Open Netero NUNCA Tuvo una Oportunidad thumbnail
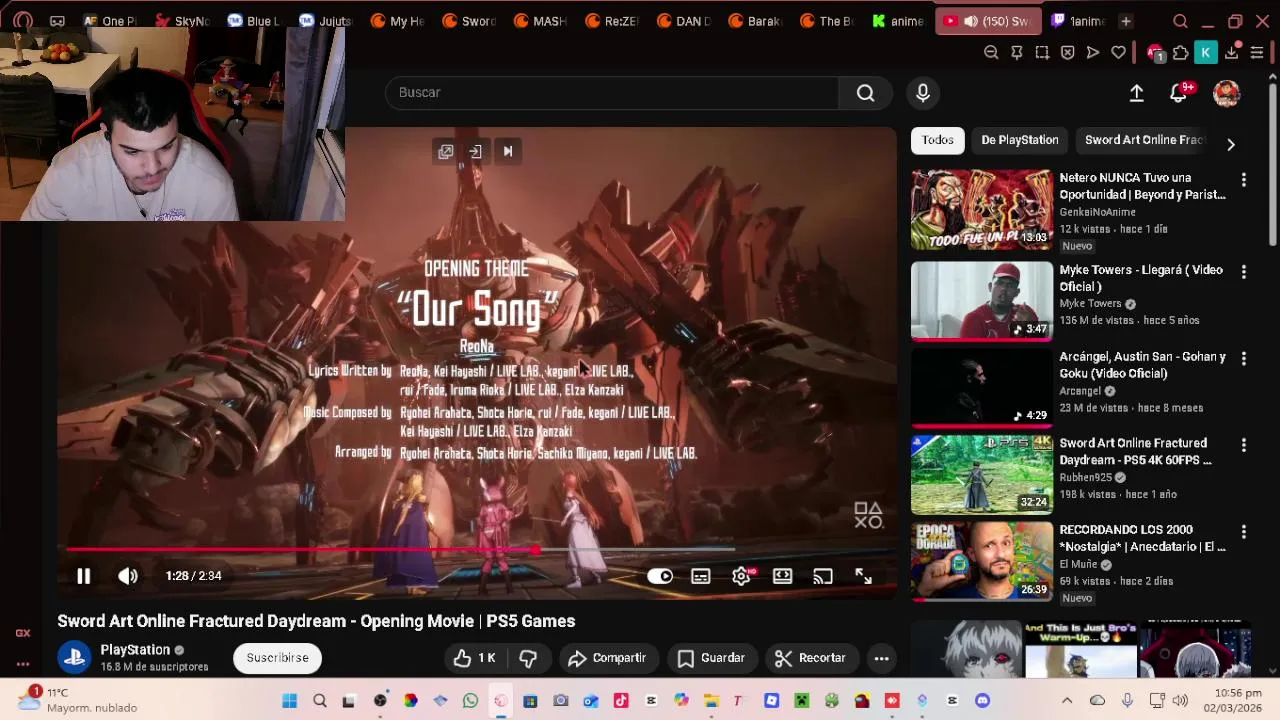Image resolution: width=1280 pixels, height=720 pixels. pos(982,209)
